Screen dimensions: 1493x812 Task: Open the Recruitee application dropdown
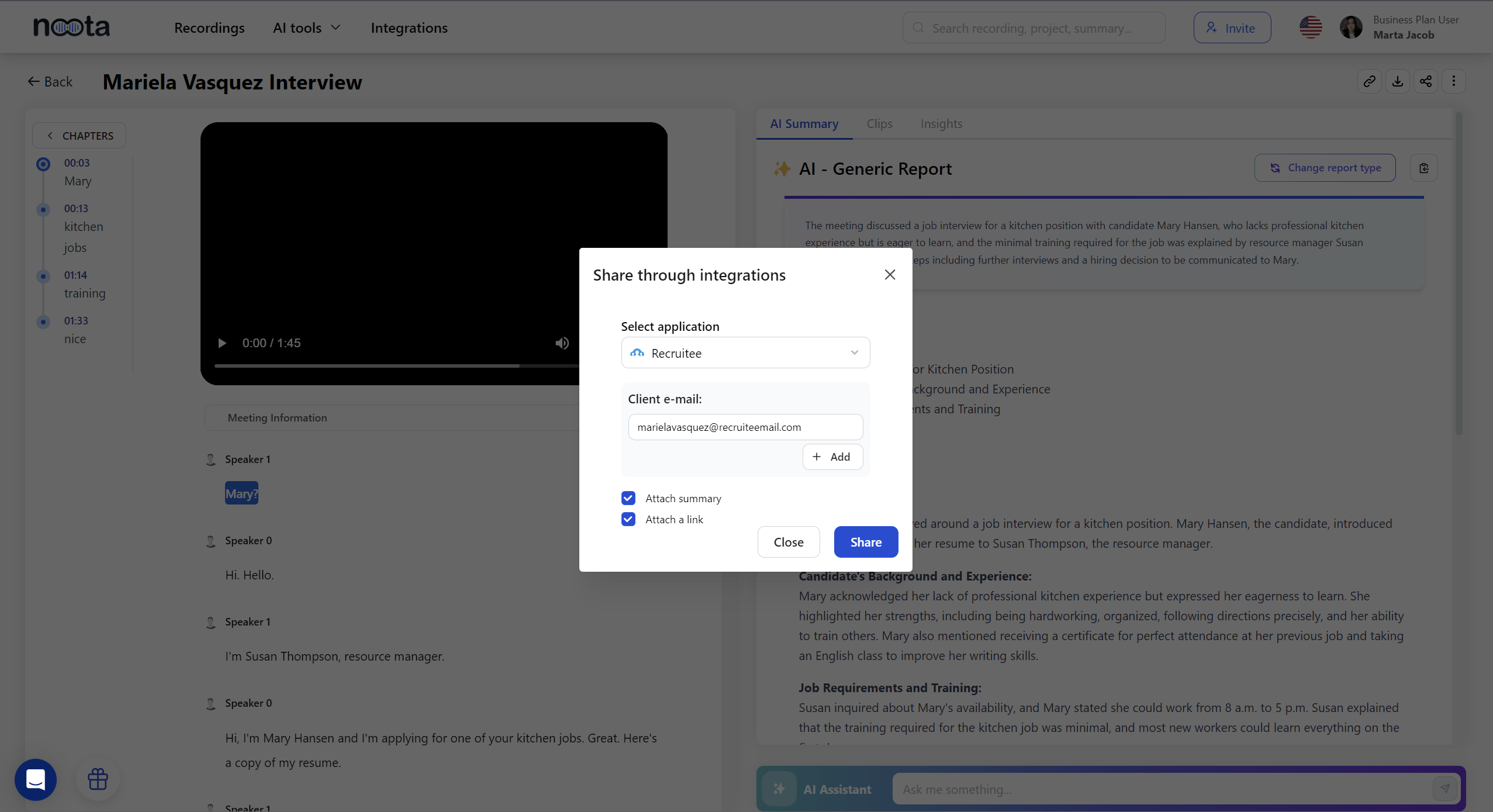[x=745, y=353]
